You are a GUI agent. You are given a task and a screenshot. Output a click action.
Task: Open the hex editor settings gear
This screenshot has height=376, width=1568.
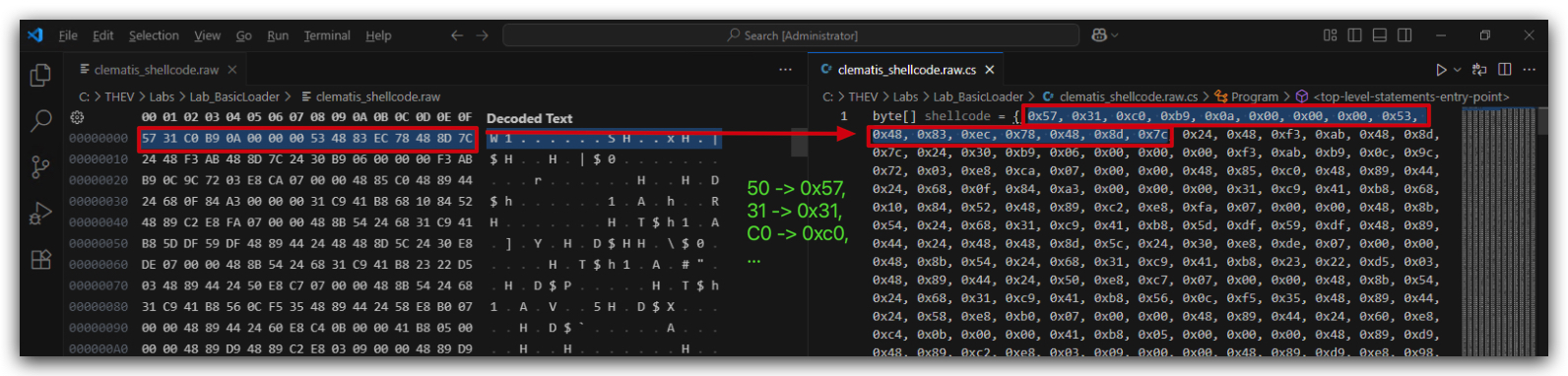[76, 117]
